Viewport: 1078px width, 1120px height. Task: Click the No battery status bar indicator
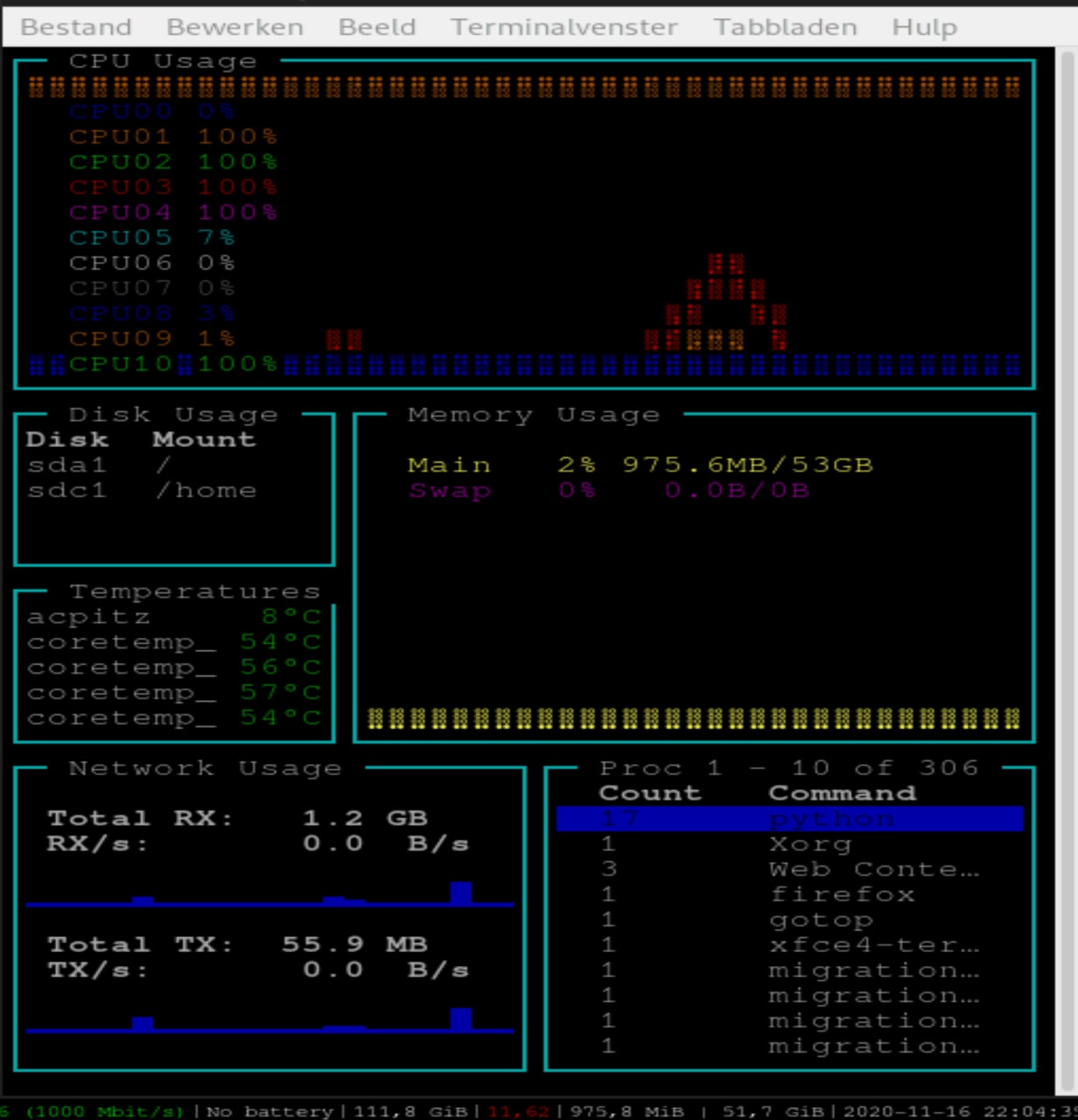click(x=269, y=1111)
